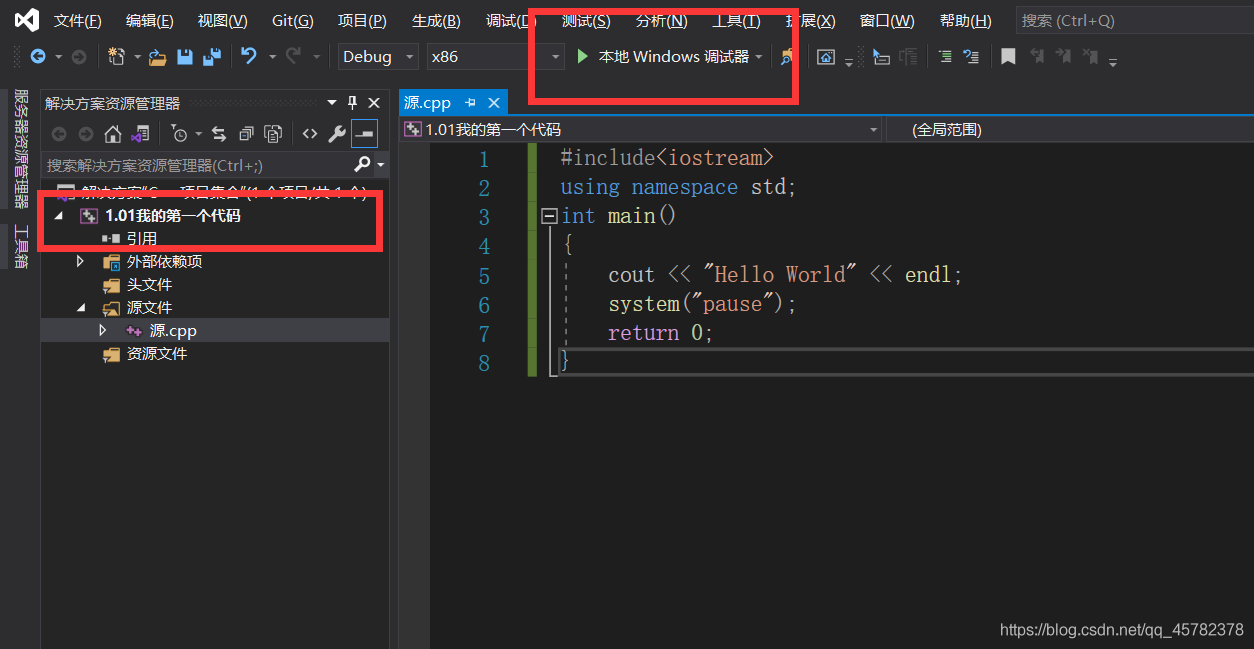Open the New Project icon's dropdown arrow

pos(137,57)
